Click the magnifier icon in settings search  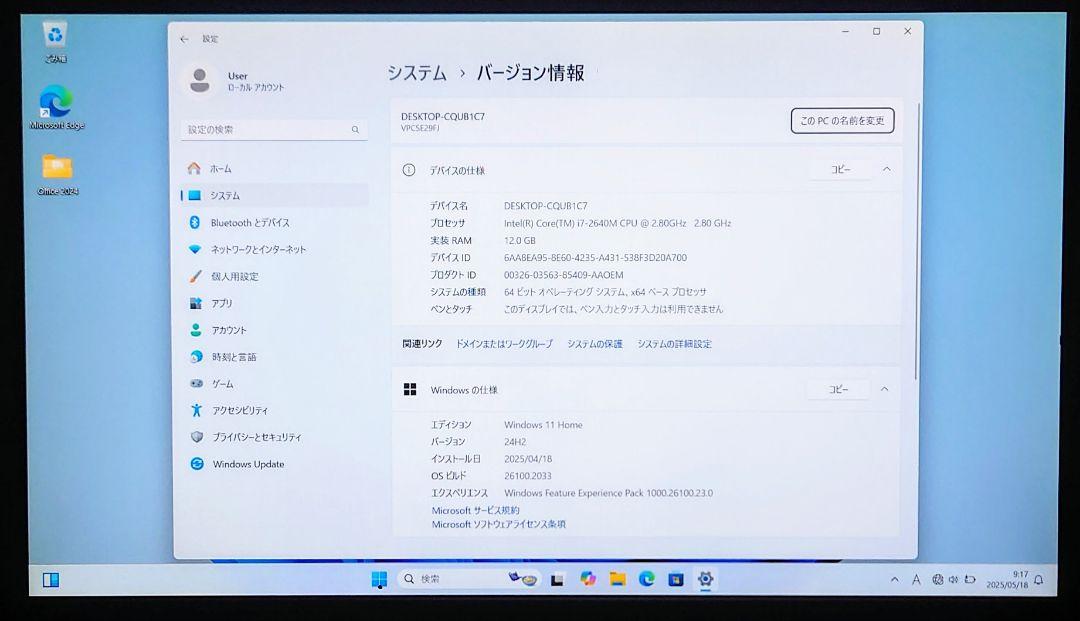point(355,129)
